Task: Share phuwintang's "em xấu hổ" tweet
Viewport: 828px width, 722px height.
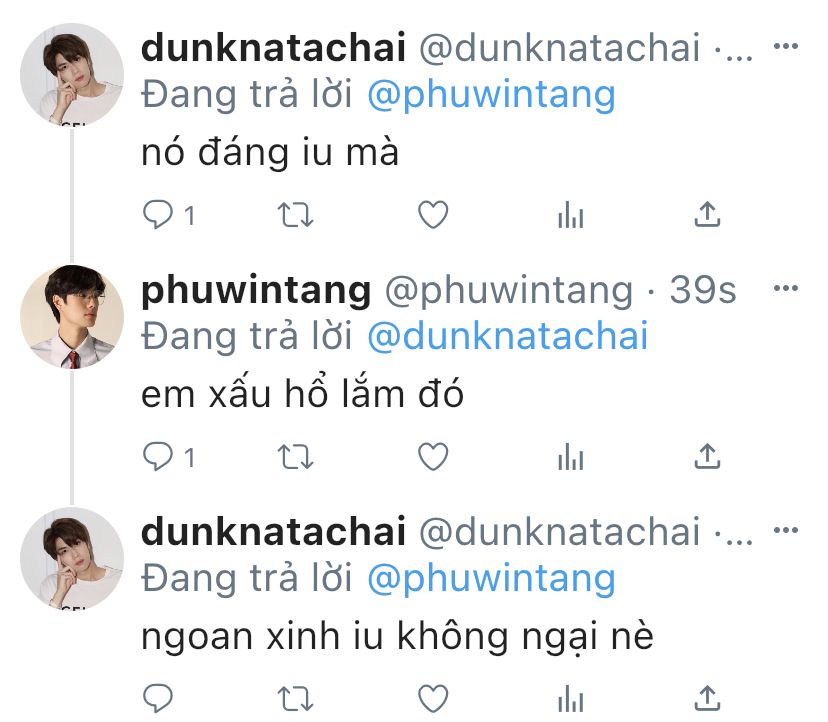Action: tap(708, 456)
